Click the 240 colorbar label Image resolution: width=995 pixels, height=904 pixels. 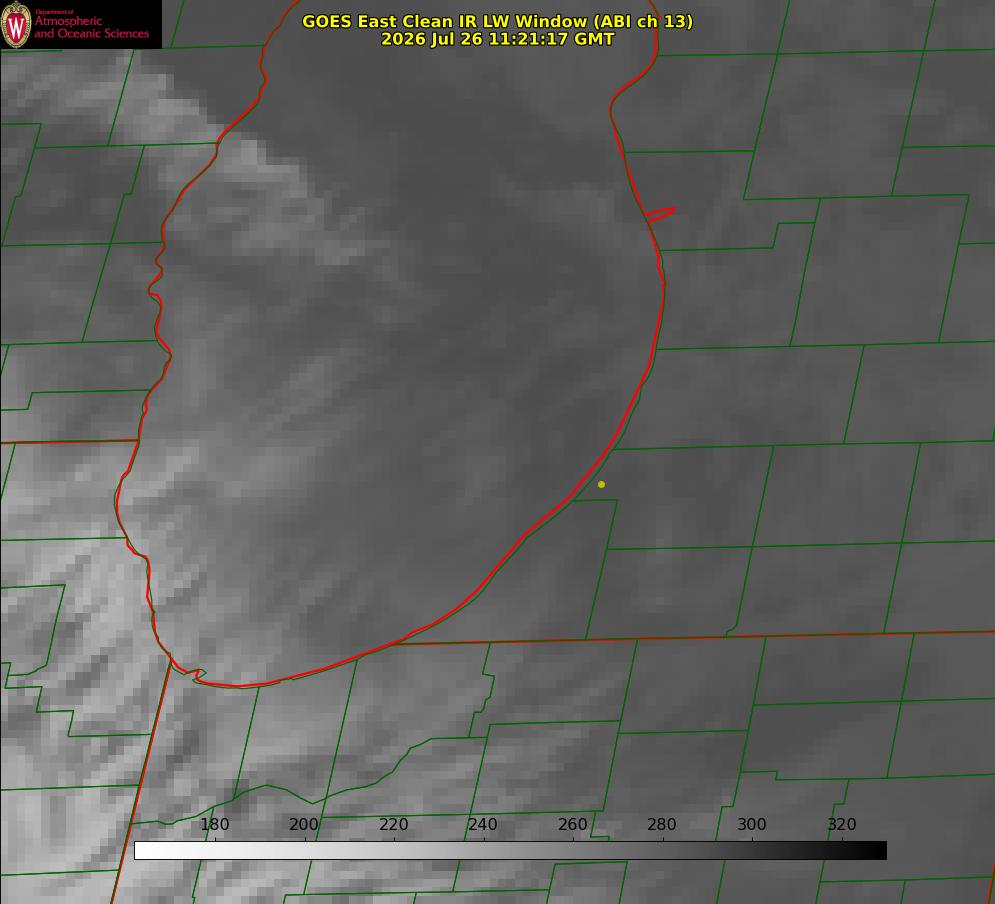point(483,824)
